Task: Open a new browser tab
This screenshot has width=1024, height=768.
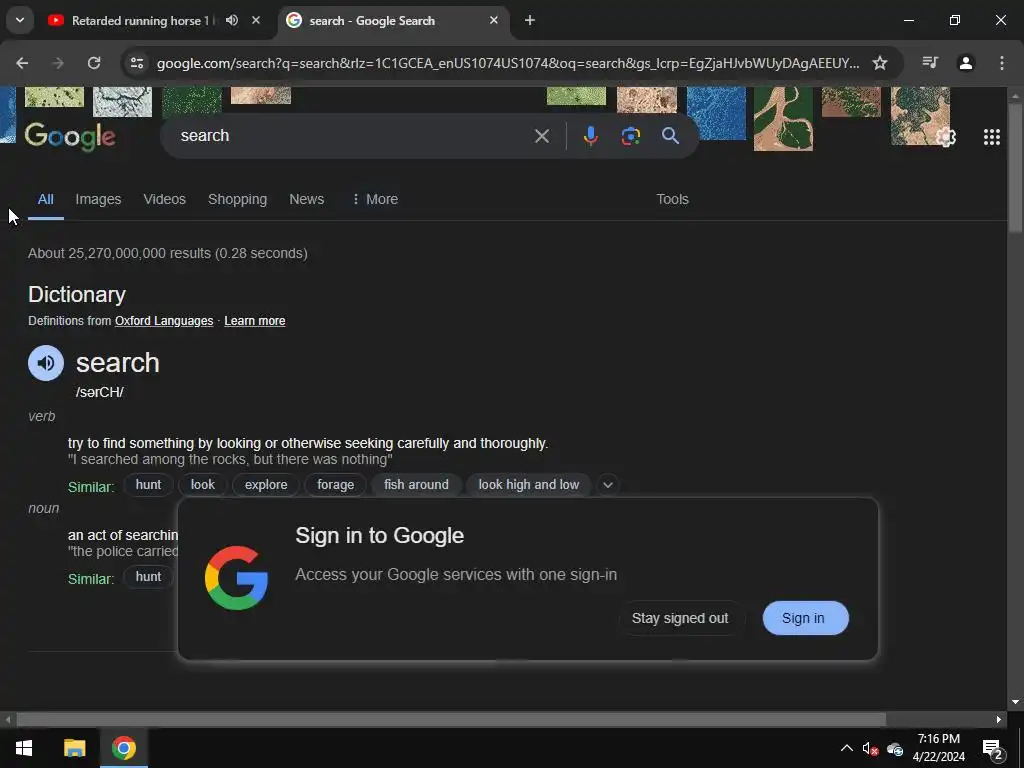Action: tap(530, 20)
